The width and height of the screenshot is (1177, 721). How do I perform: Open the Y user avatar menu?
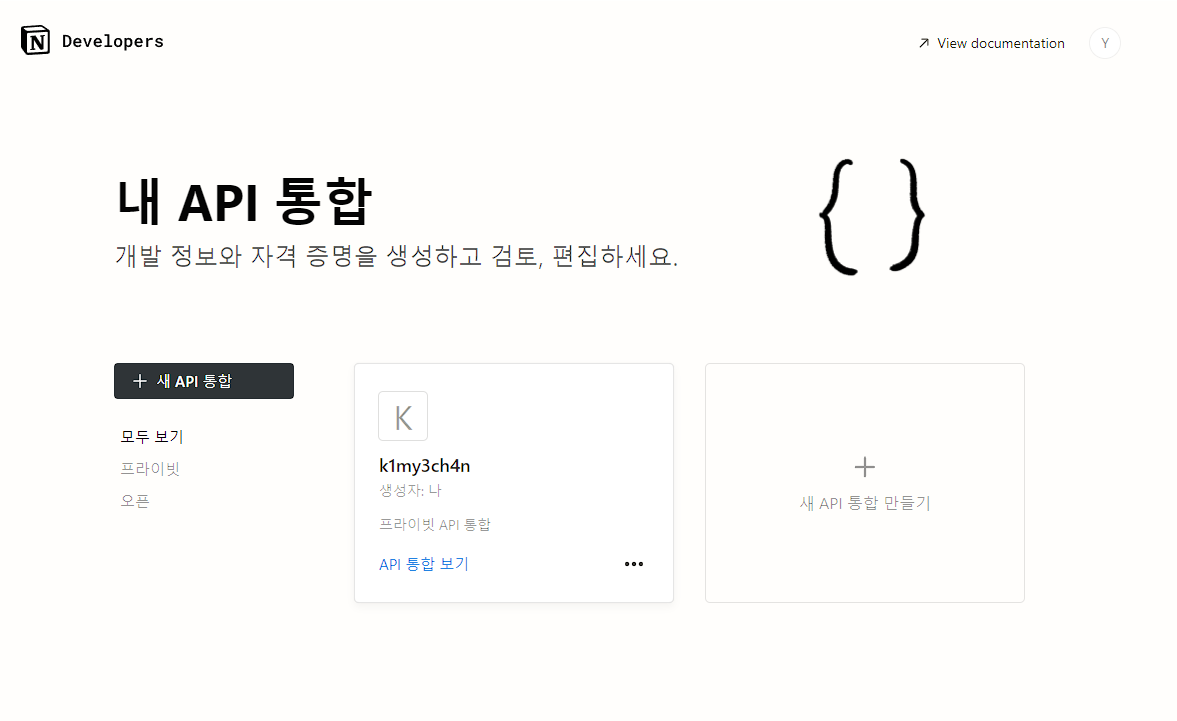click(x=1104, y=43)
